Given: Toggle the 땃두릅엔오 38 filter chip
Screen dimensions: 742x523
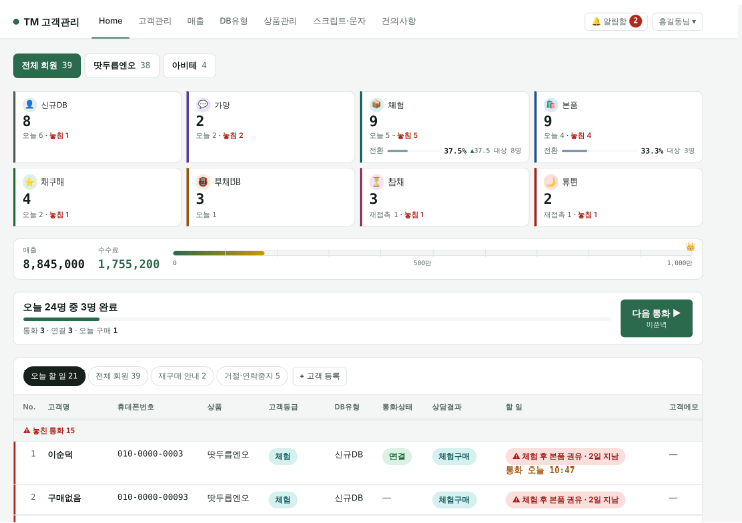Looking at the screenshot, I should pyautogui.click(x=122, y=65).
